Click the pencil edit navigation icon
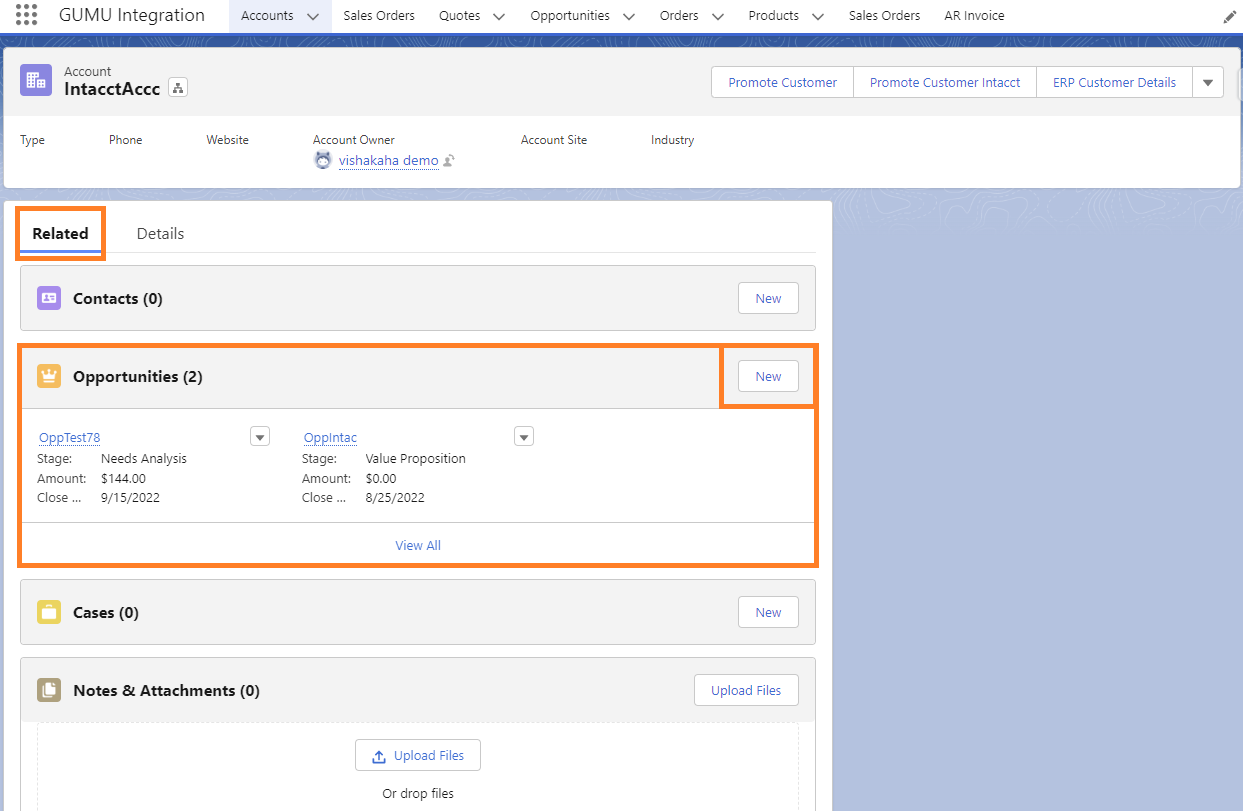 point(1229,17)
